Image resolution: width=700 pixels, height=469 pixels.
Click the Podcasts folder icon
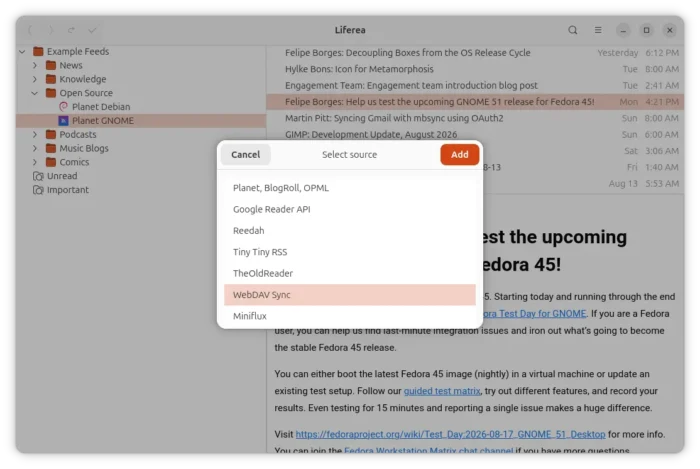tap(51, 134)
